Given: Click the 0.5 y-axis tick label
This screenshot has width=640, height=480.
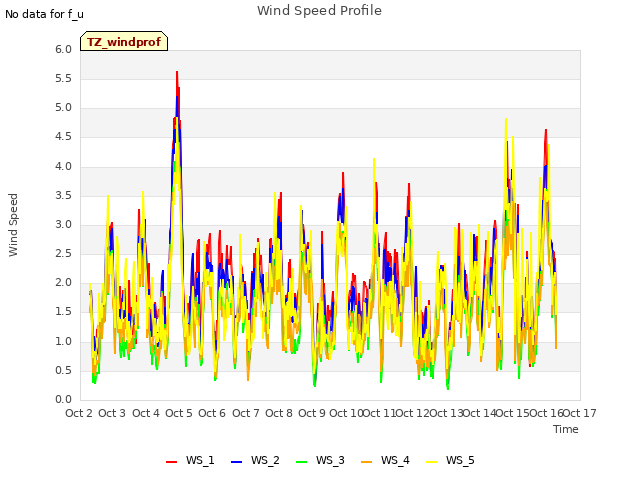Looking at the screenshot, I should point(64,370).
